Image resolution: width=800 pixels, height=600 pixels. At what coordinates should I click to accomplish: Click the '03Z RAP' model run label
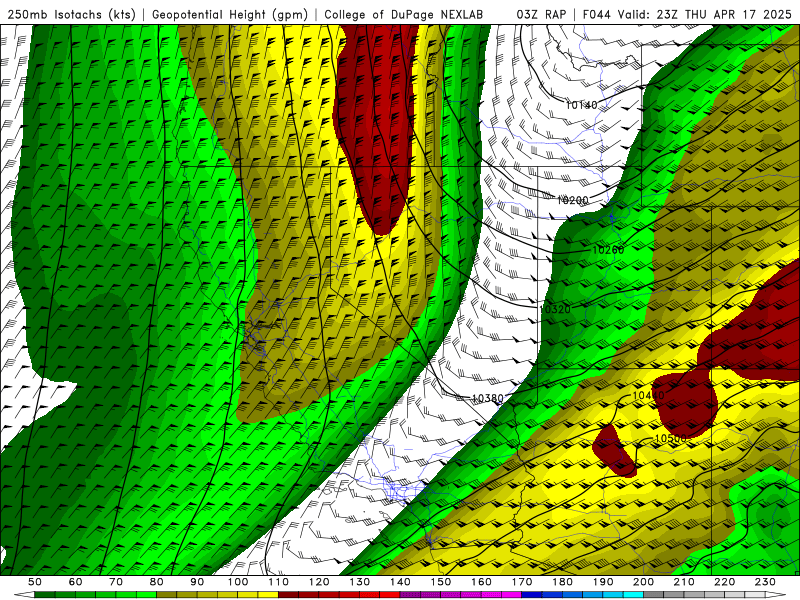541,14
